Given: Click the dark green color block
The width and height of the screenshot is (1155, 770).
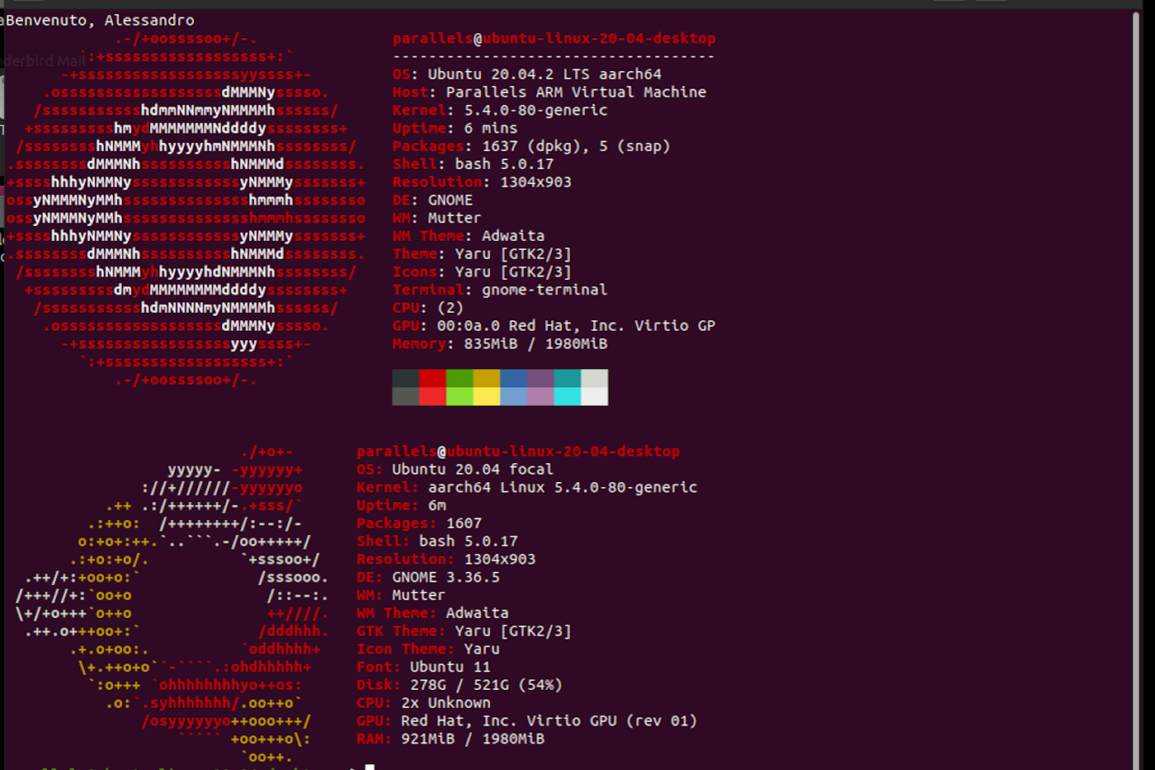Looking at the screenshot, I should 460,378.
